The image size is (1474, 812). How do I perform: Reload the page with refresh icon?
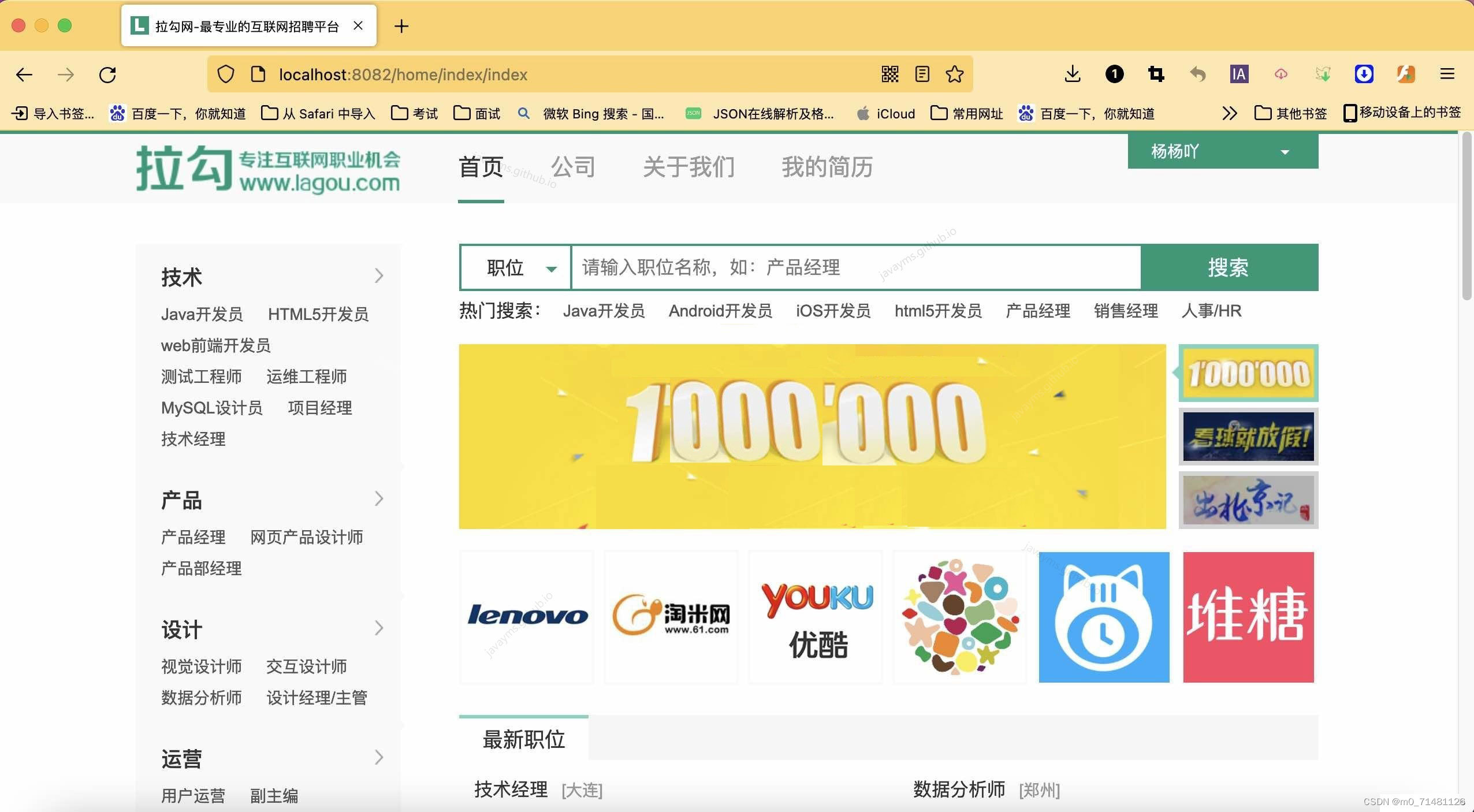(x=107, y=75)
